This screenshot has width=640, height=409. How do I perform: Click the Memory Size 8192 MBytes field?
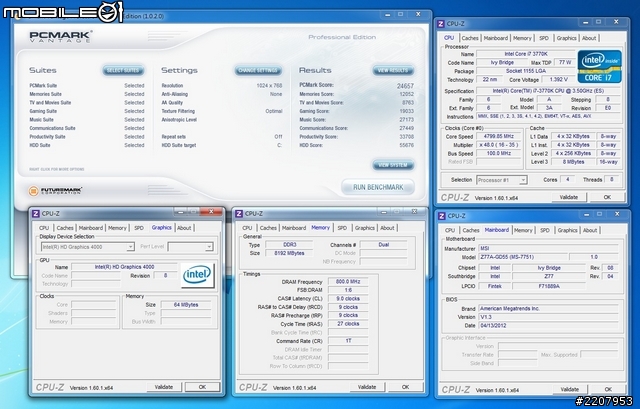[289, 253]
